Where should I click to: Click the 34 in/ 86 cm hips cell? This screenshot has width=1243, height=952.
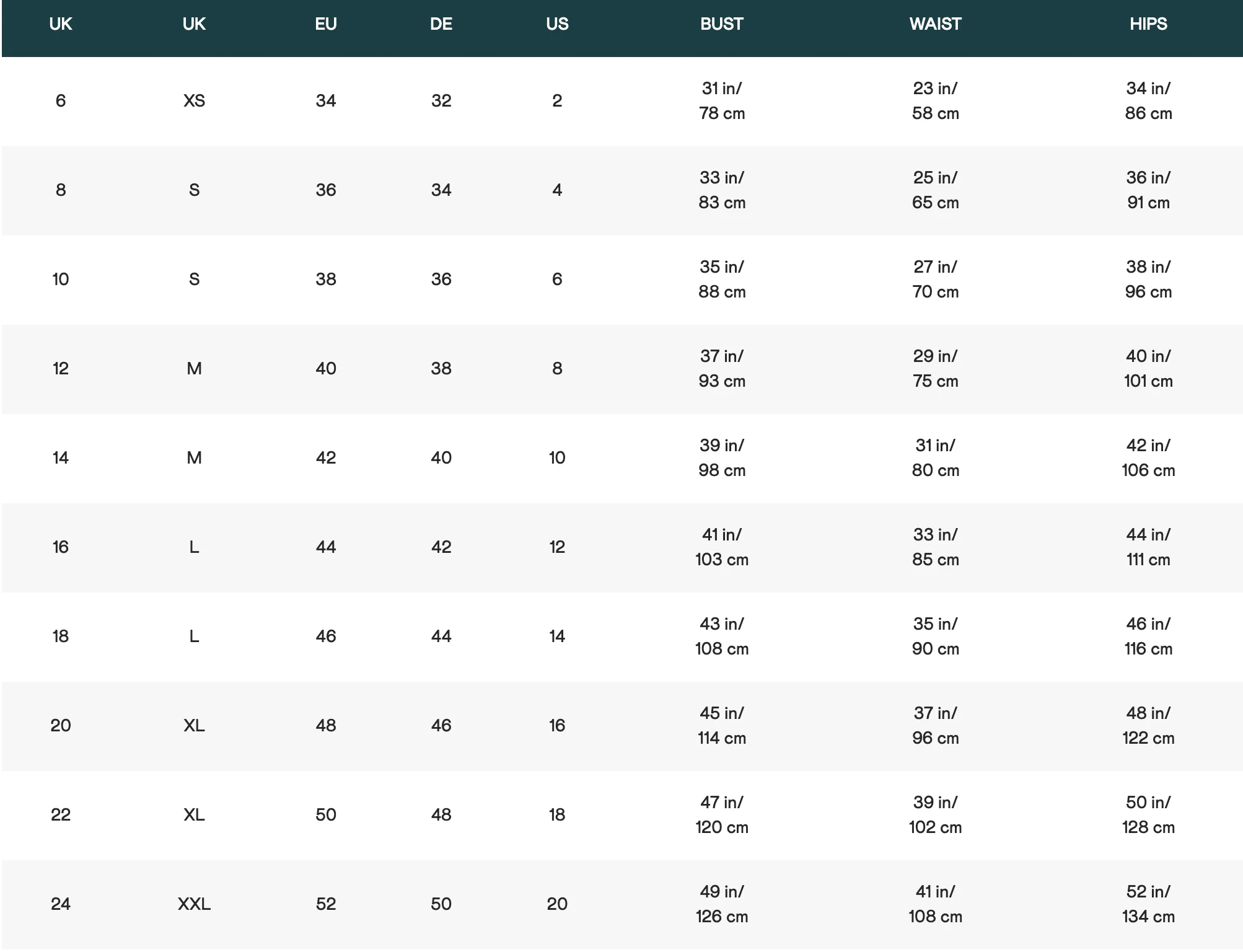[x=1148, y=101]
